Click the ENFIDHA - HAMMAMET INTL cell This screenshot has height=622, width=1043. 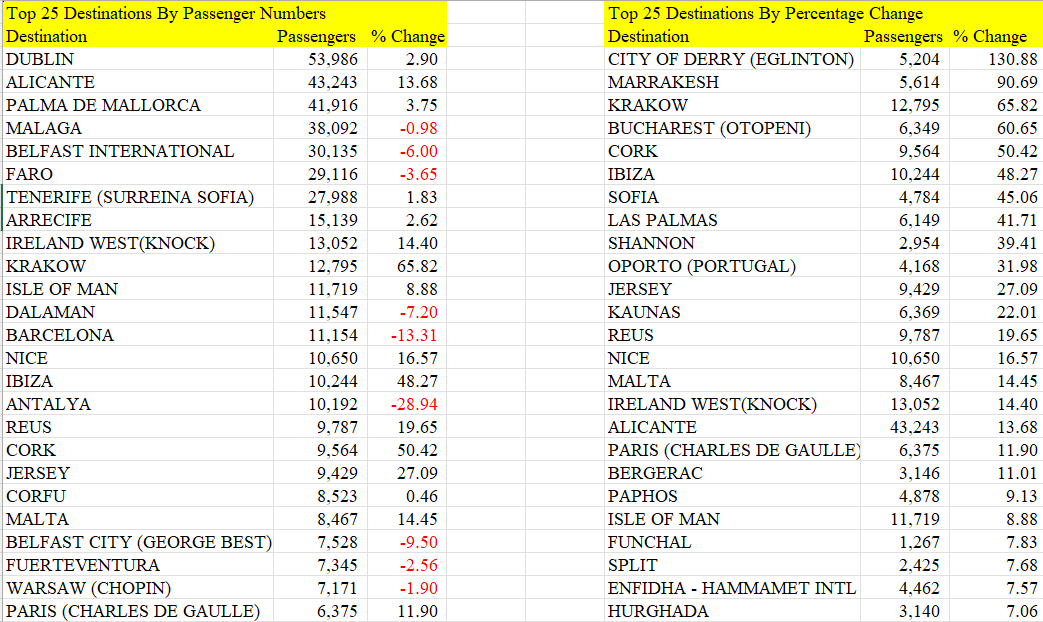click(x=732, y=588)
